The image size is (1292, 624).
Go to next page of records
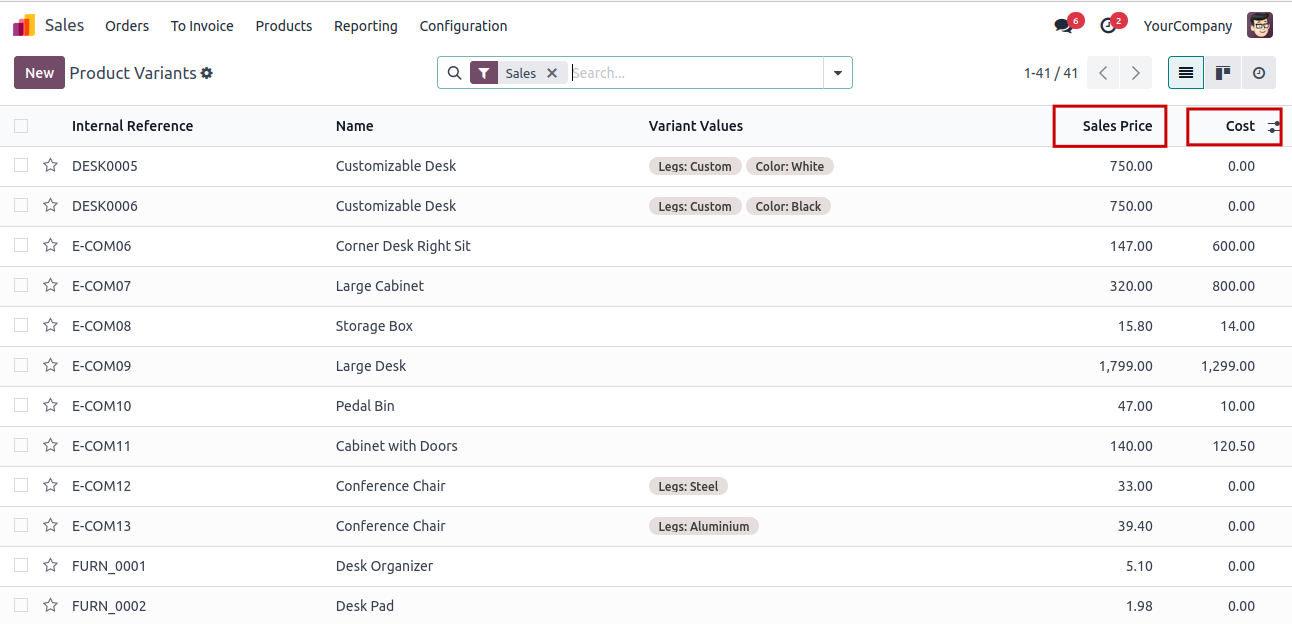click(1135, 73)
